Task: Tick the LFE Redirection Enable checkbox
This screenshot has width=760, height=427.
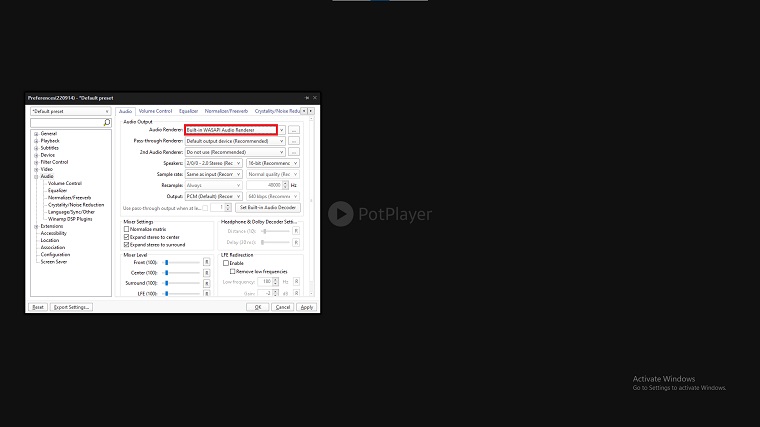Action: (226, 263)
